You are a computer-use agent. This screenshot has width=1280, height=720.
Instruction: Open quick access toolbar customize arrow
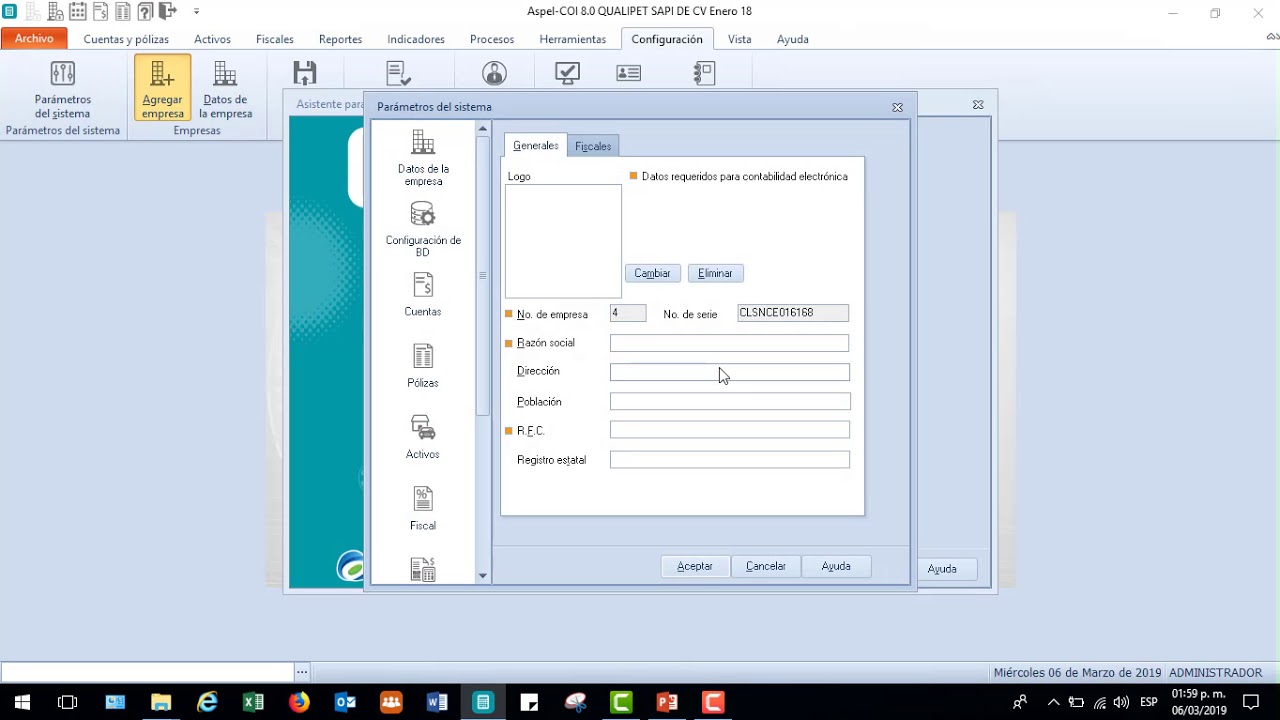[x=196, y=12]
